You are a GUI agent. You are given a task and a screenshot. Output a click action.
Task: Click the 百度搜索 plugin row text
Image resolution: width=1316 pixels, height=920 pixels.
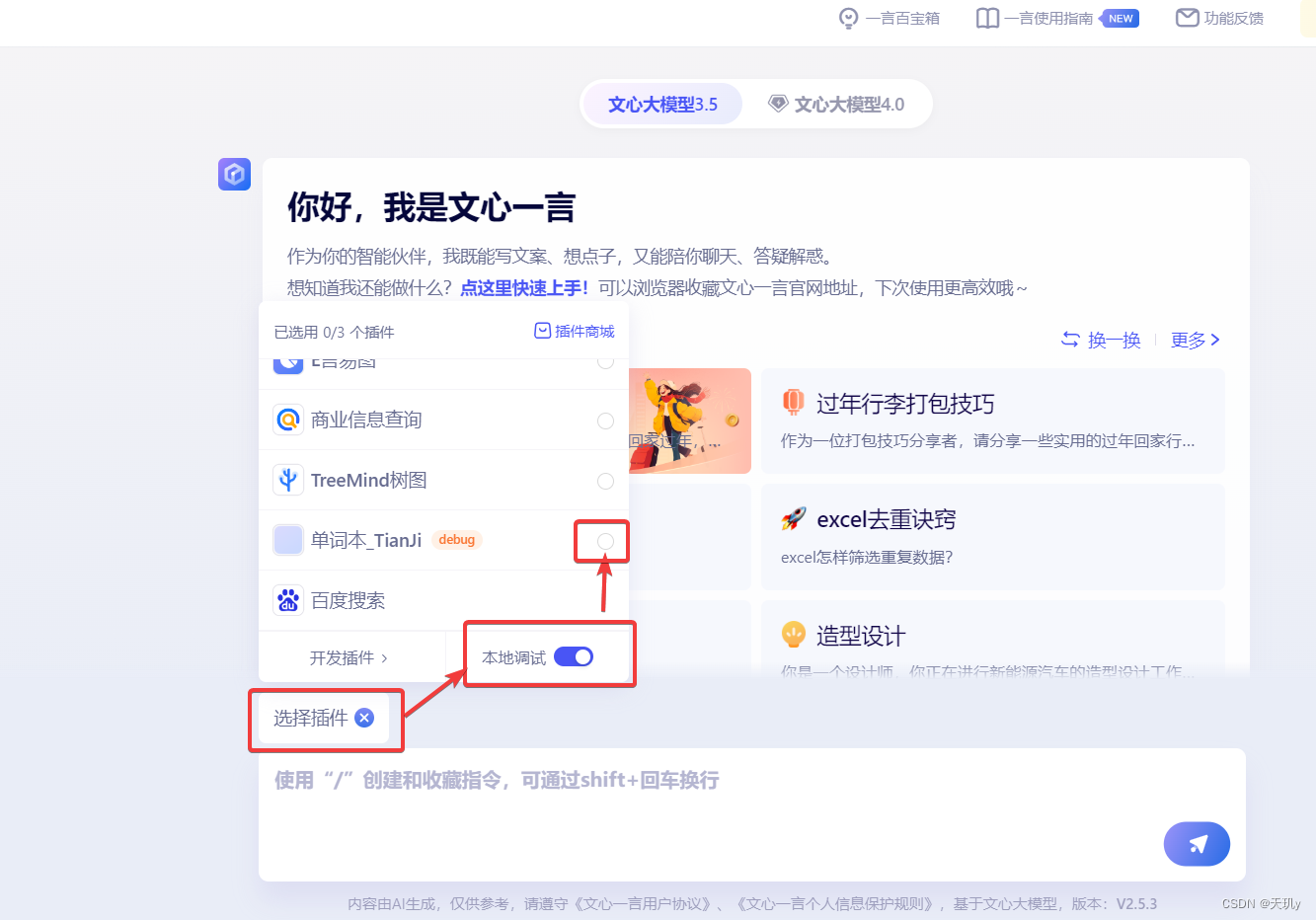click(x=348, y=600)
